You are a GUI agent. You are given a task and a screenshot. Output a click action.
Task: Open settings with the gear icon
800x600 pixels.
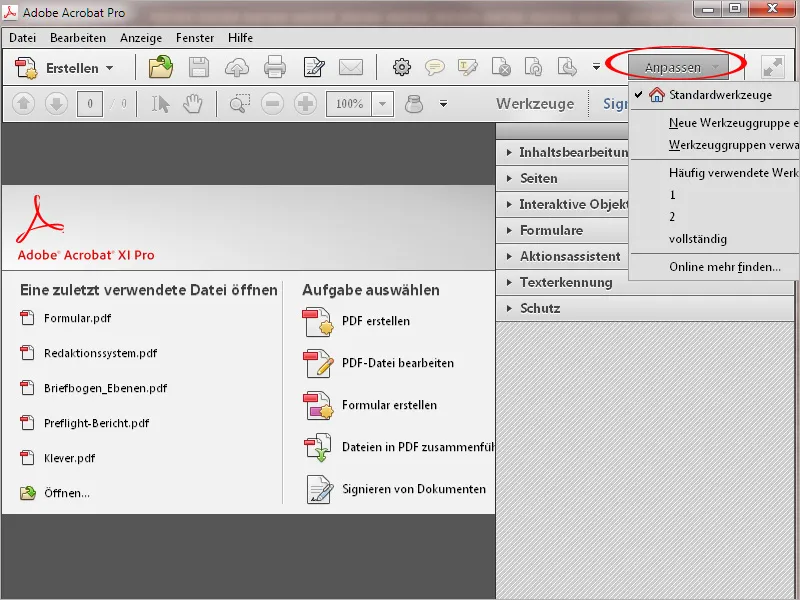(402, 67)
